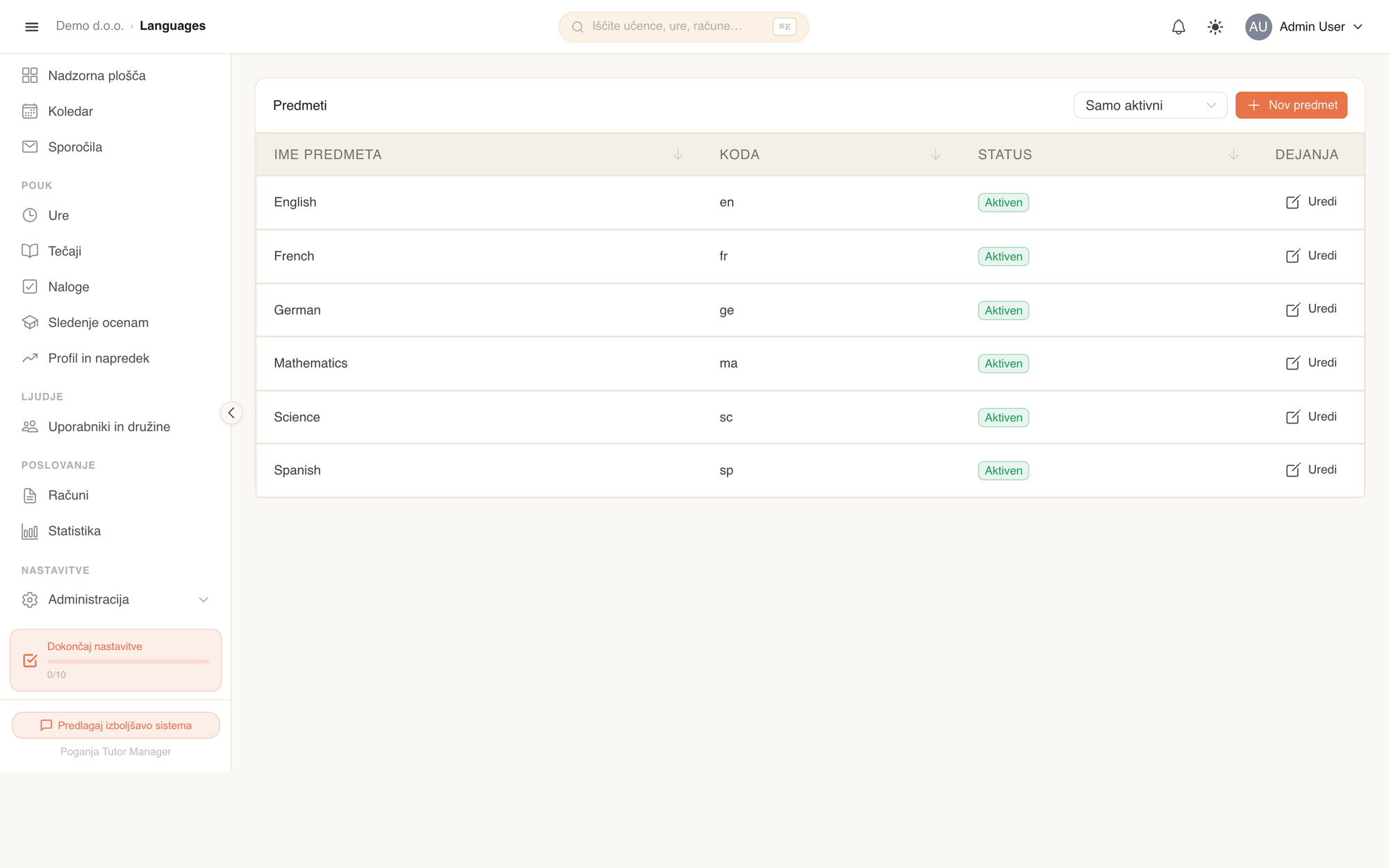Viewport: 1389px width, 868px height.
Task: Click the Aktiven badge for English
Action: [x=1004, y=202]
